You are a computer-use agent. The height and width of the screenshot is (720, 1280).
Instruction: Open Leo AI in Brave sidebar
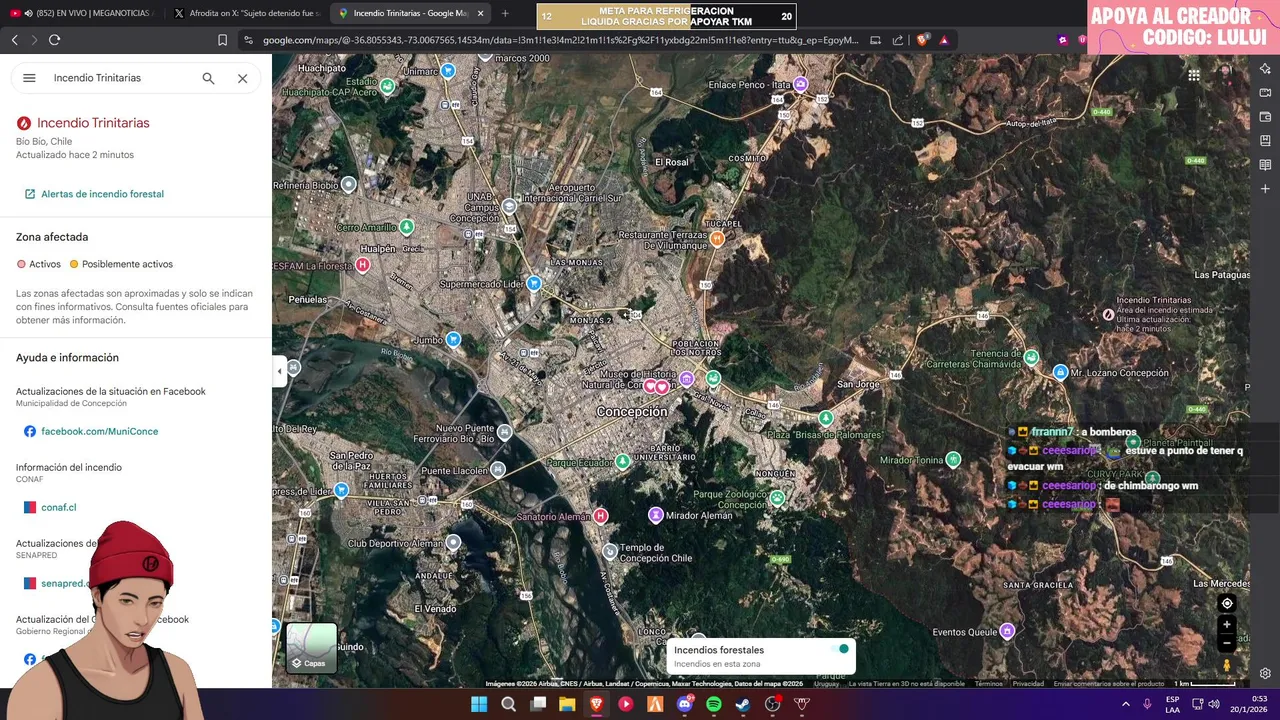tap(1265, 69)
